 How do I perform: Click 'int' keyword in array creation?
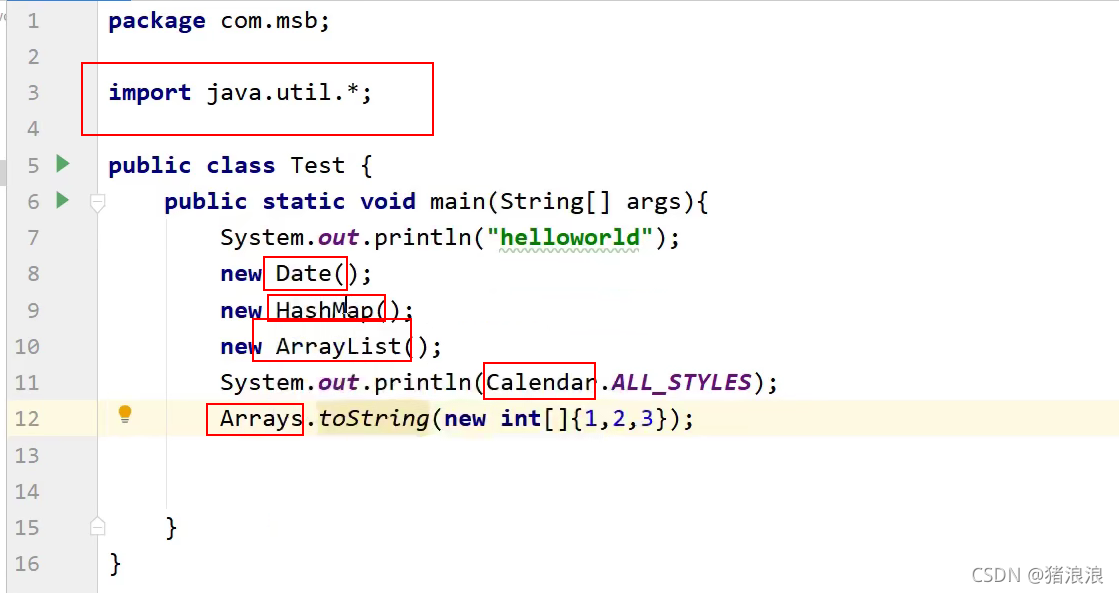[x=520, y=418]
